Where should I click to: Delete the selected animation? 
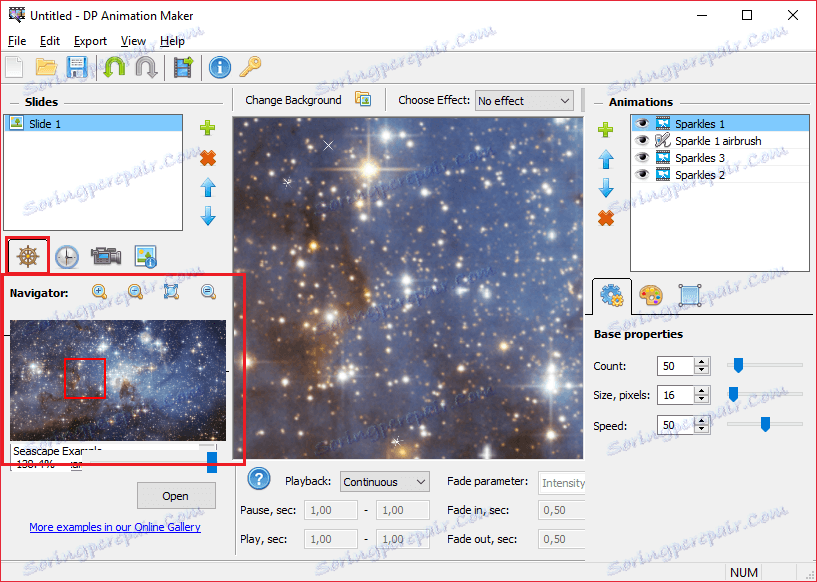click(x=605, y=218)
